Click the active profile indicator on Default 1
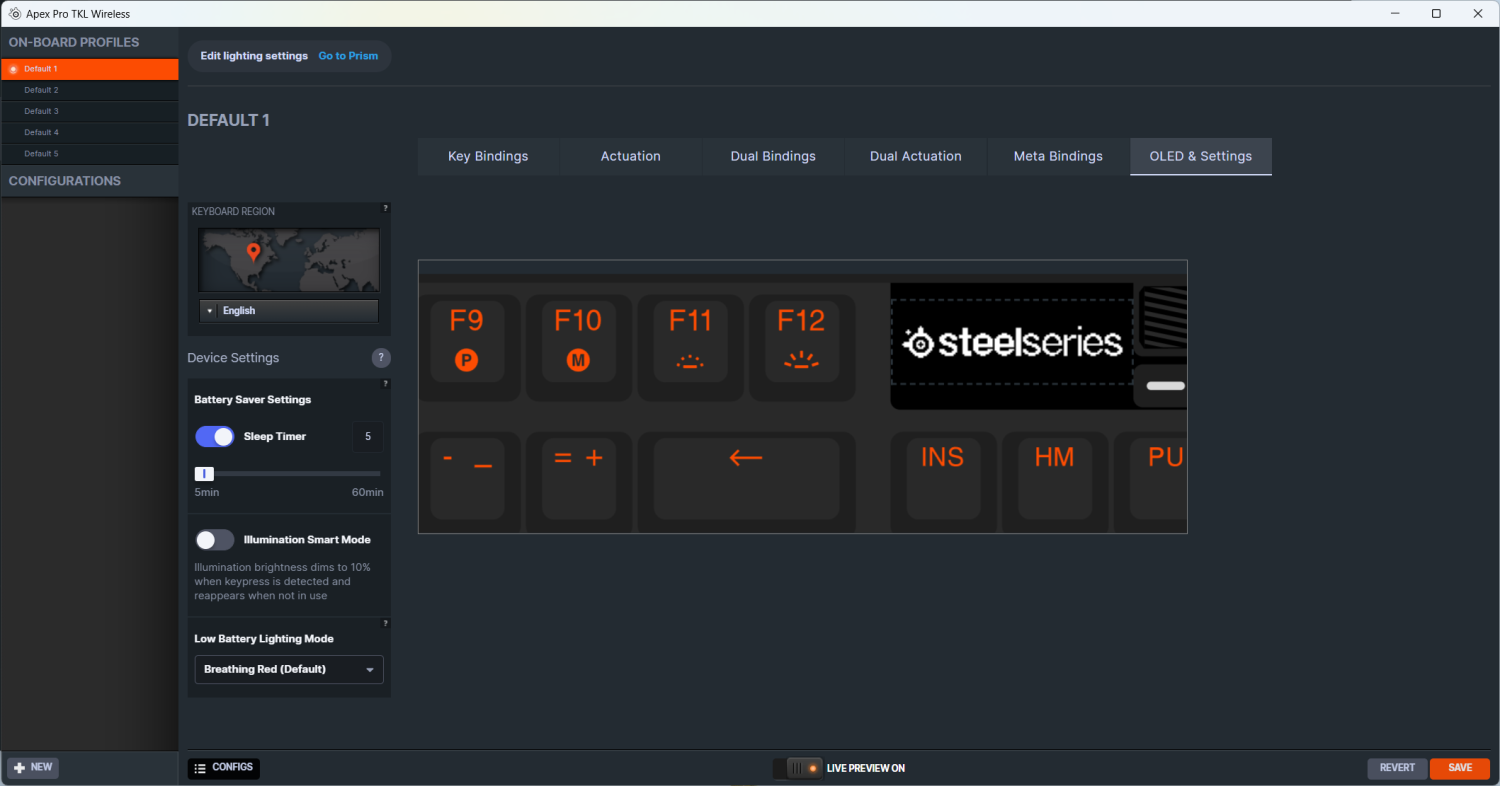Screen dimensions: 1500x786 click(x=13, y=69)
